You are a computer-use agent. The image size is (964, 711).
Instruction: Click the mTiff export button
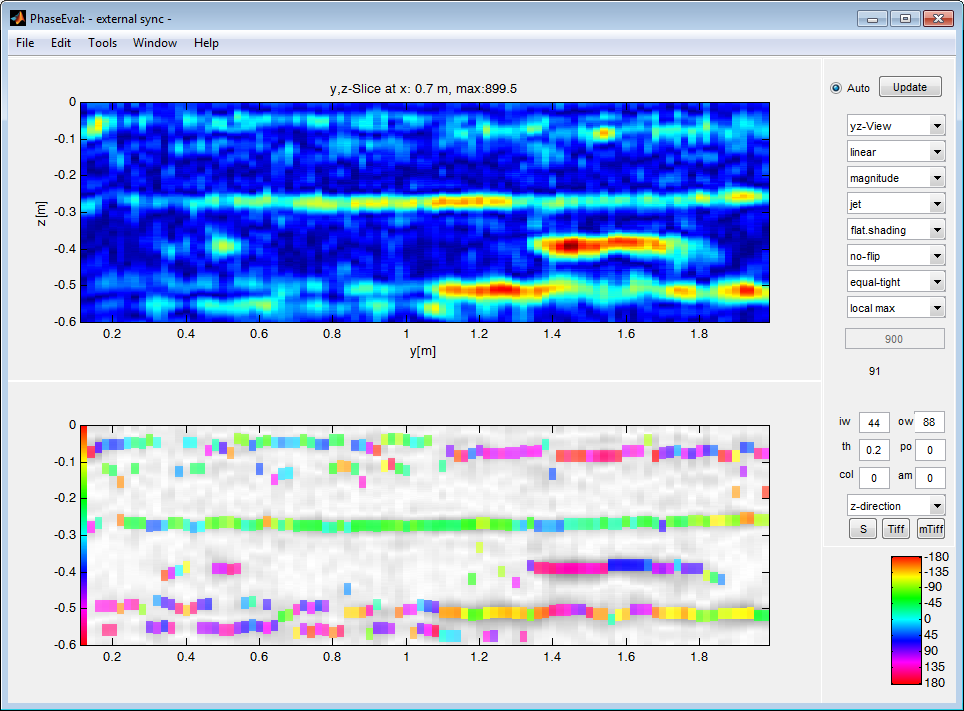pyautogui.click(x=931, y=529)
